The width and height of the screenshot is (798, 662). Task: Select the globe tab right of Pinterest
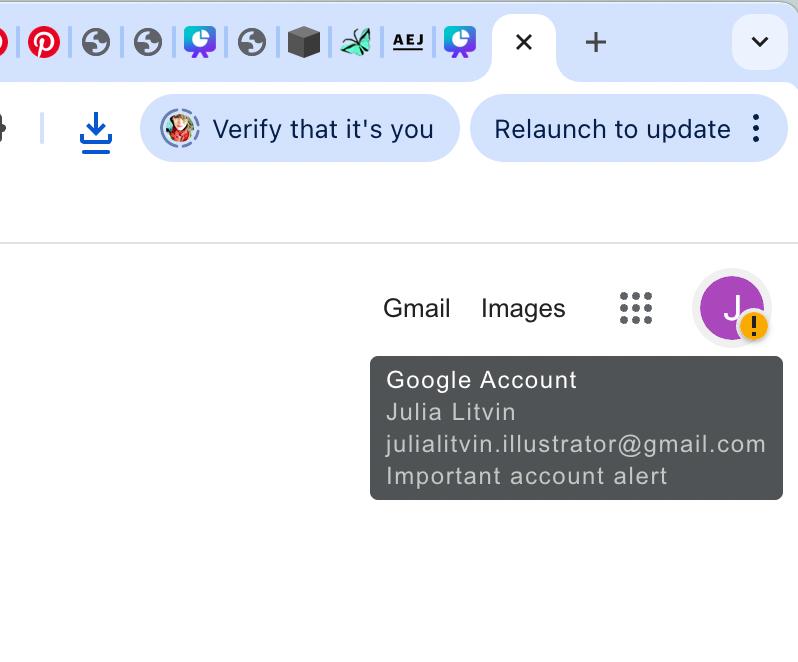click(96, 42)
